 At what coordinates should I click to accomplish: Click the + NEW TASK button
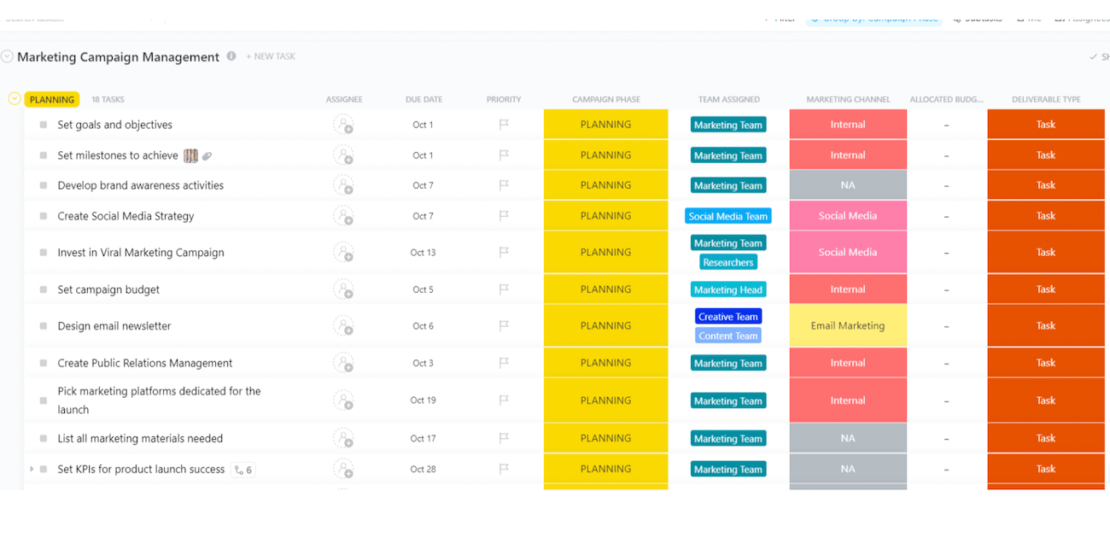coord(270,57)
